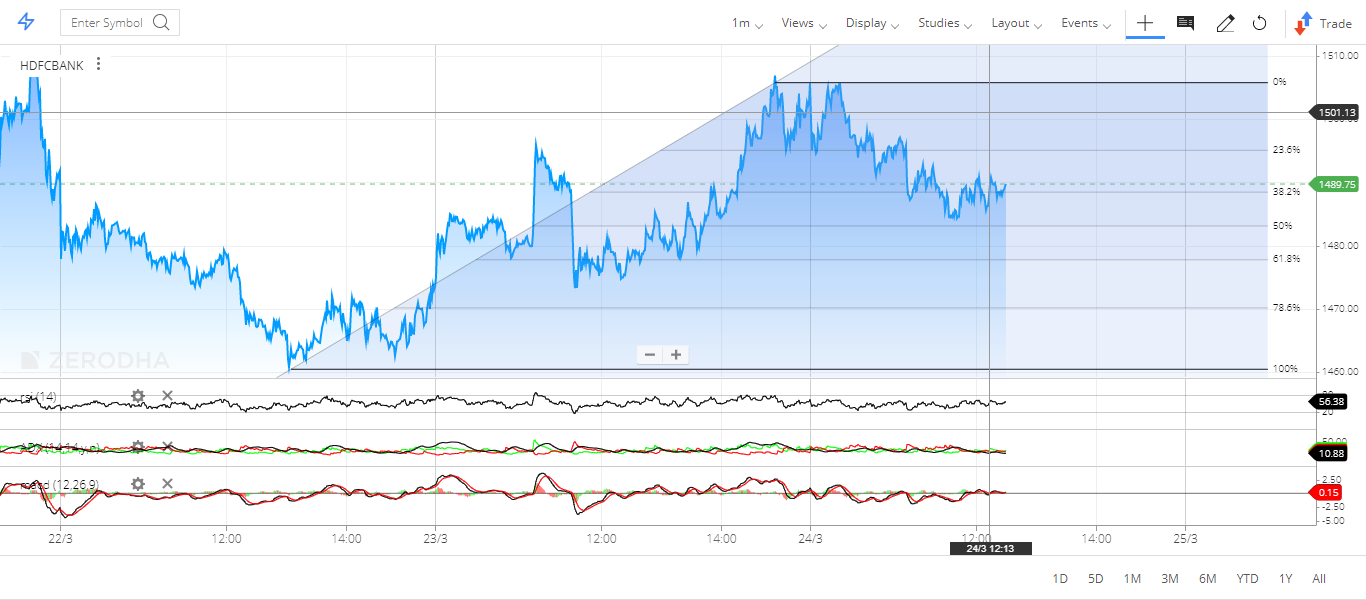This screenshot has height=600, width=1366.
Task: Focus the Enter Symbol search field
Action: point(120,22)
